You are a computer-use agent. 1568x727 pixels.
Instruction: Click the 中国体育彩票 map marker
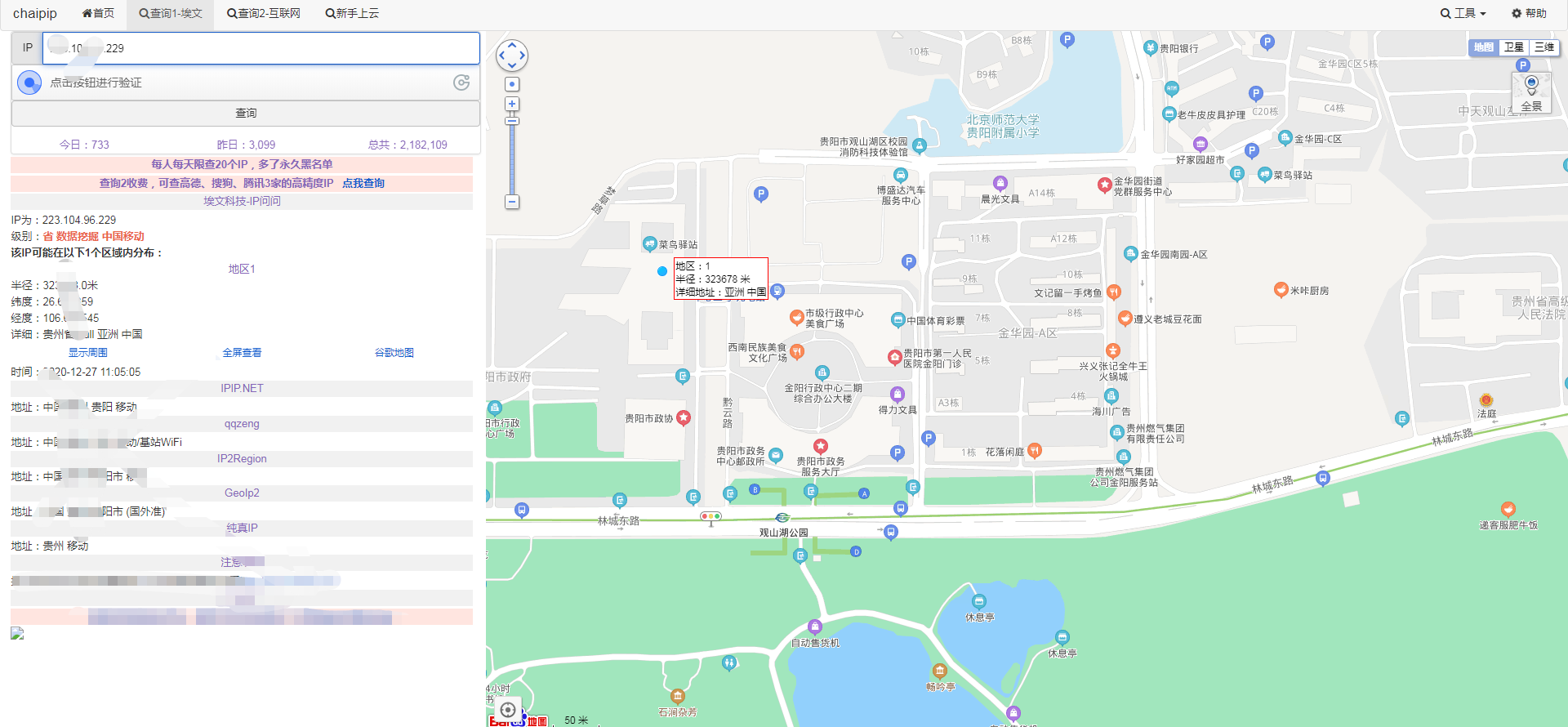(898, 320)
